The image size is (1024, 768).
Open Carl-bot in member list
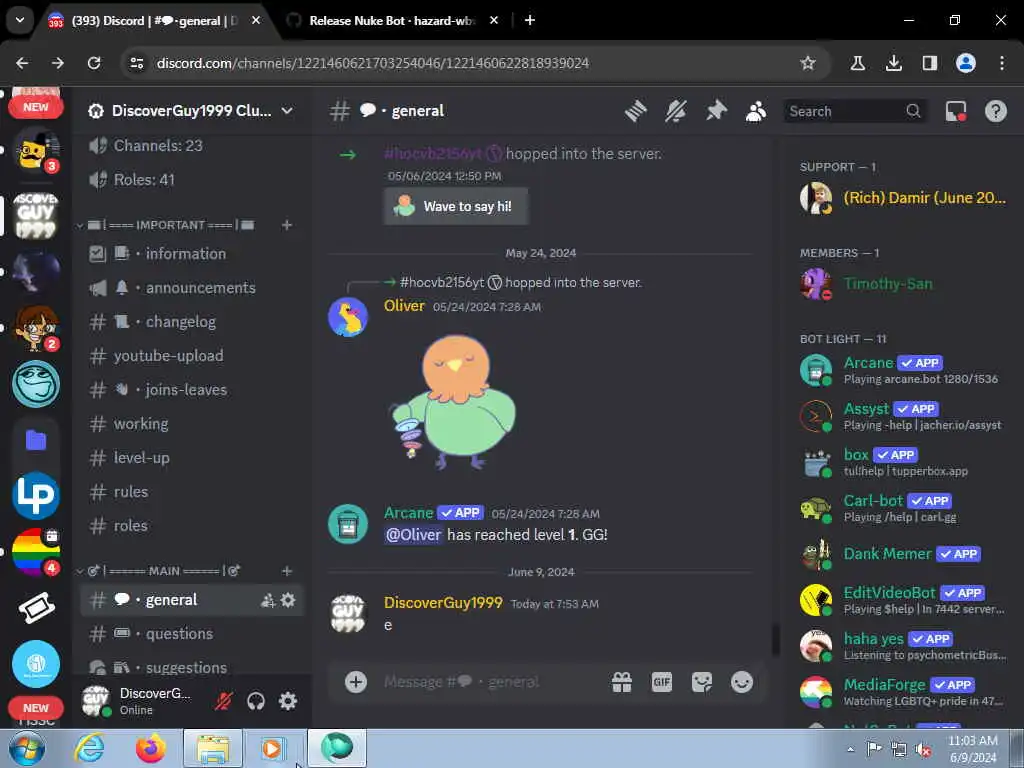point(903,509)
